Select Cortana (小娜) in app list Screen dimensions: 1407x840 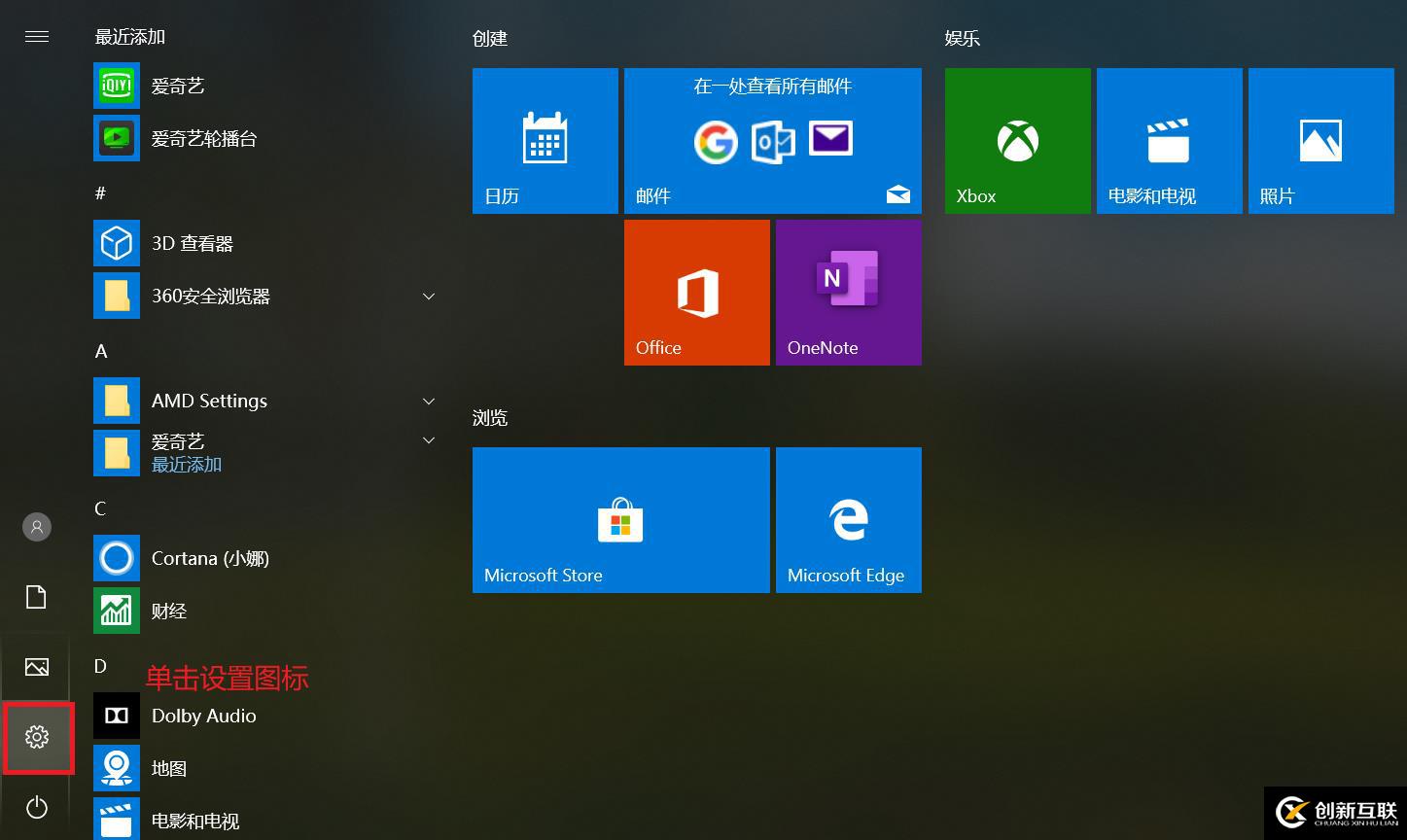point(210,558)
